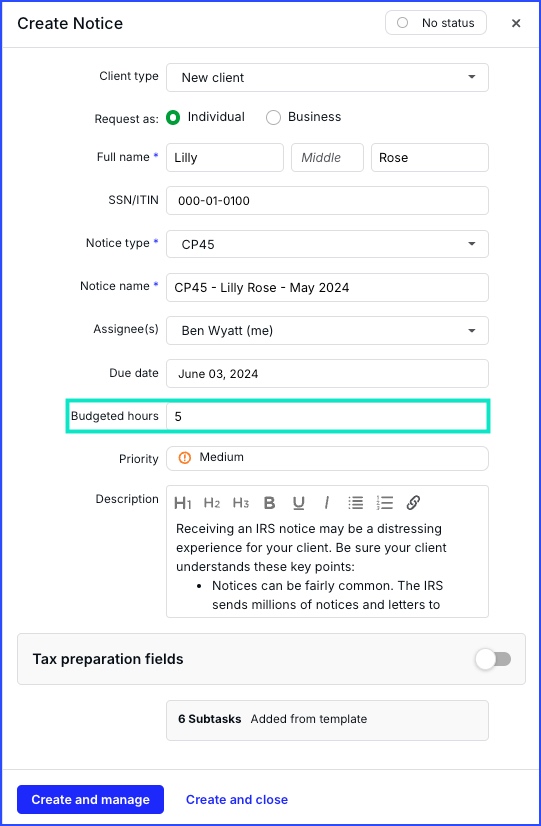Screen dimensions: 541x826
Task: Click Create and manage button
Action: point(90,800)
